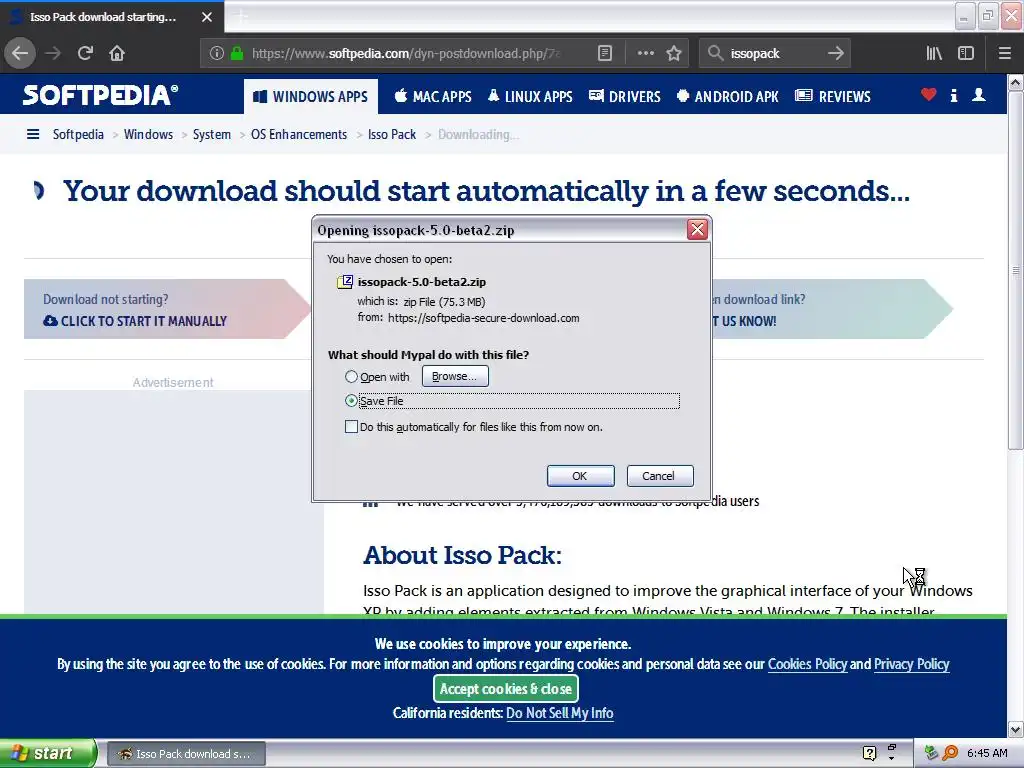This screenshot has height=768, width=1024.
Task: Open the Android APK menu item
Action: (x=728, y=97)
